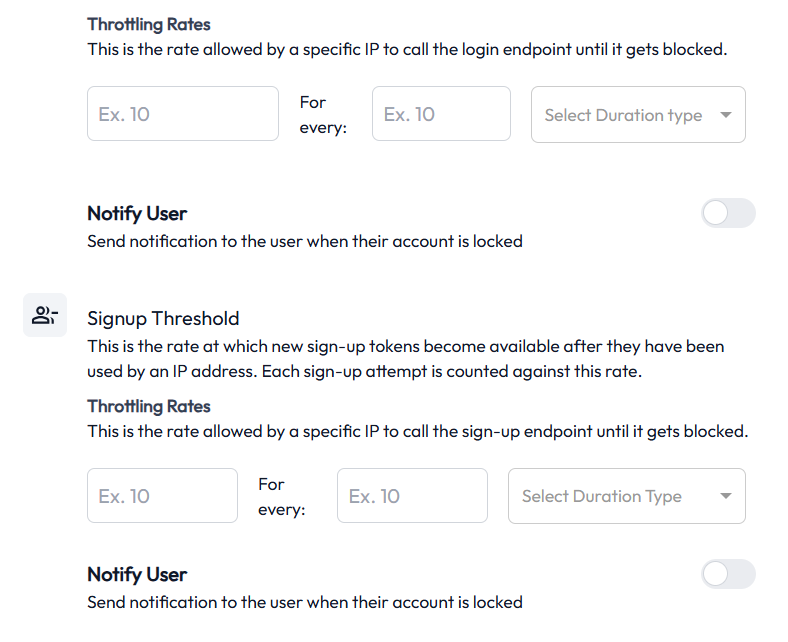Click the login endpoint rate description text
This screenshot has height=642, width=788.
tap(407, 49)
